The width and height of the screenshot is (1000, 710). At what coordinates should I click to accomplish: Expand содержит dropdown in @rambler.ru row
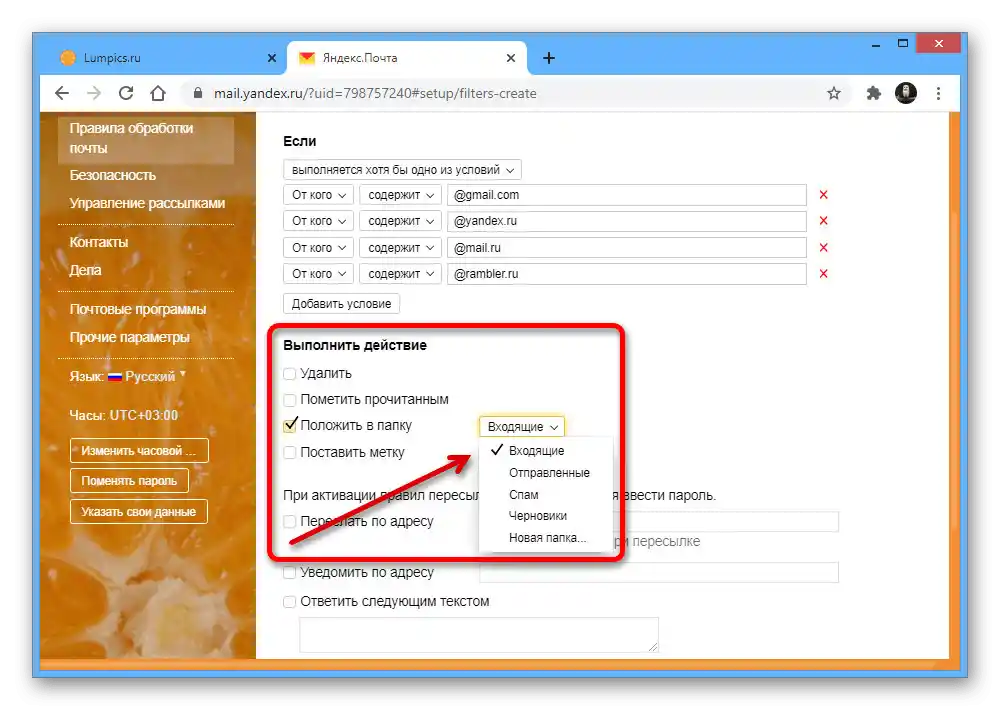tap(401, 274)
